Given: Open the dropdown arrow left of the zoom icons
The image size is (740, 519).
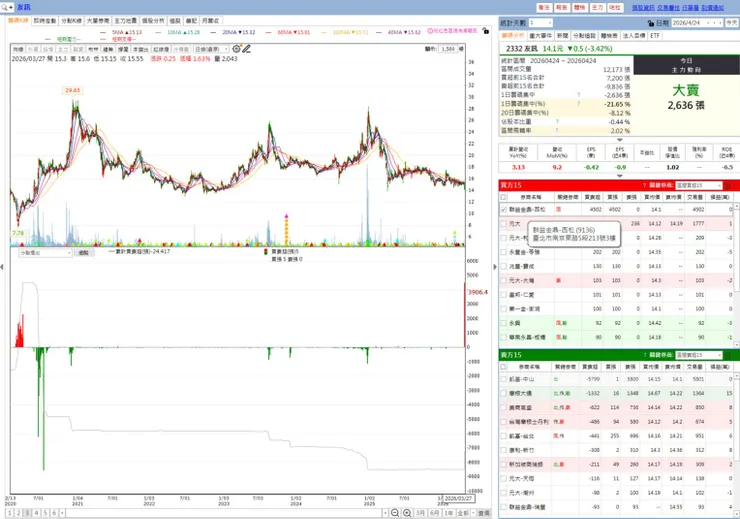Looking at the screenshot, I should [386, 513].
